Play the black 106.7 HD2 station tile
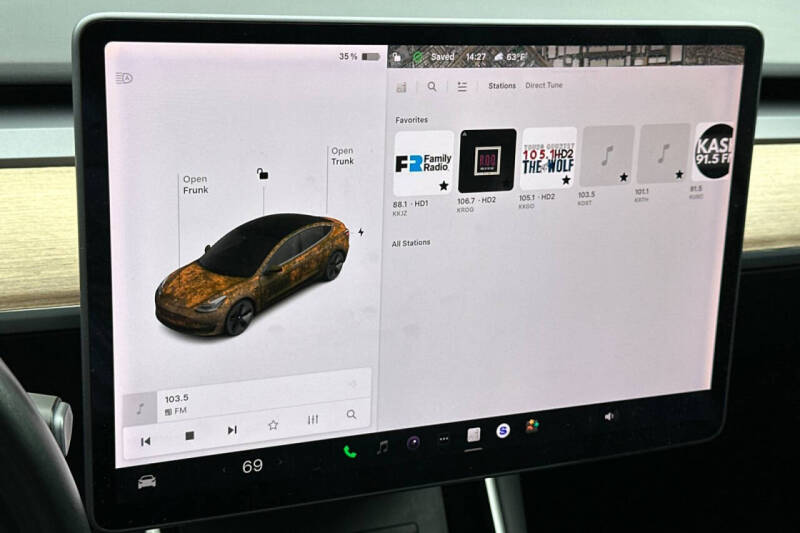The height and width of the screenshot is (533, 800). (x=487, y=160)
